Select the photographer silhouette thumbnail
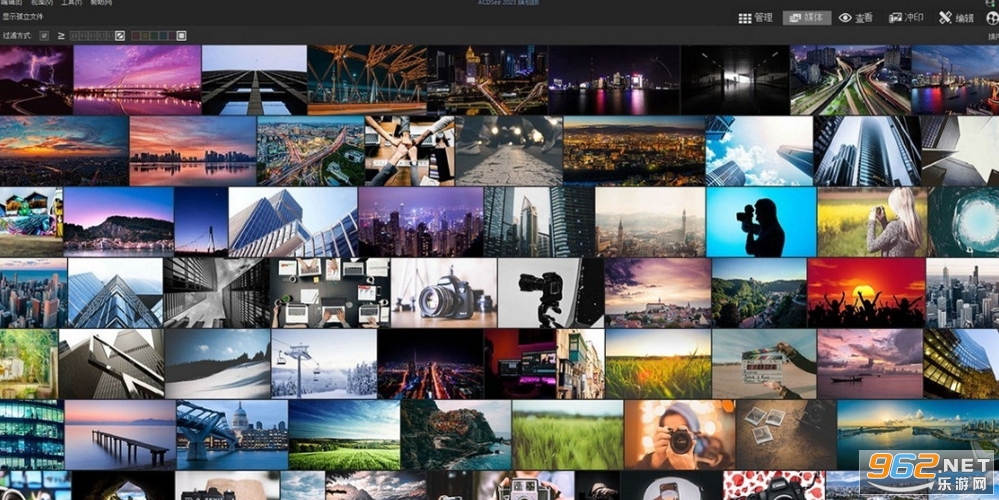 click(761, 222)
